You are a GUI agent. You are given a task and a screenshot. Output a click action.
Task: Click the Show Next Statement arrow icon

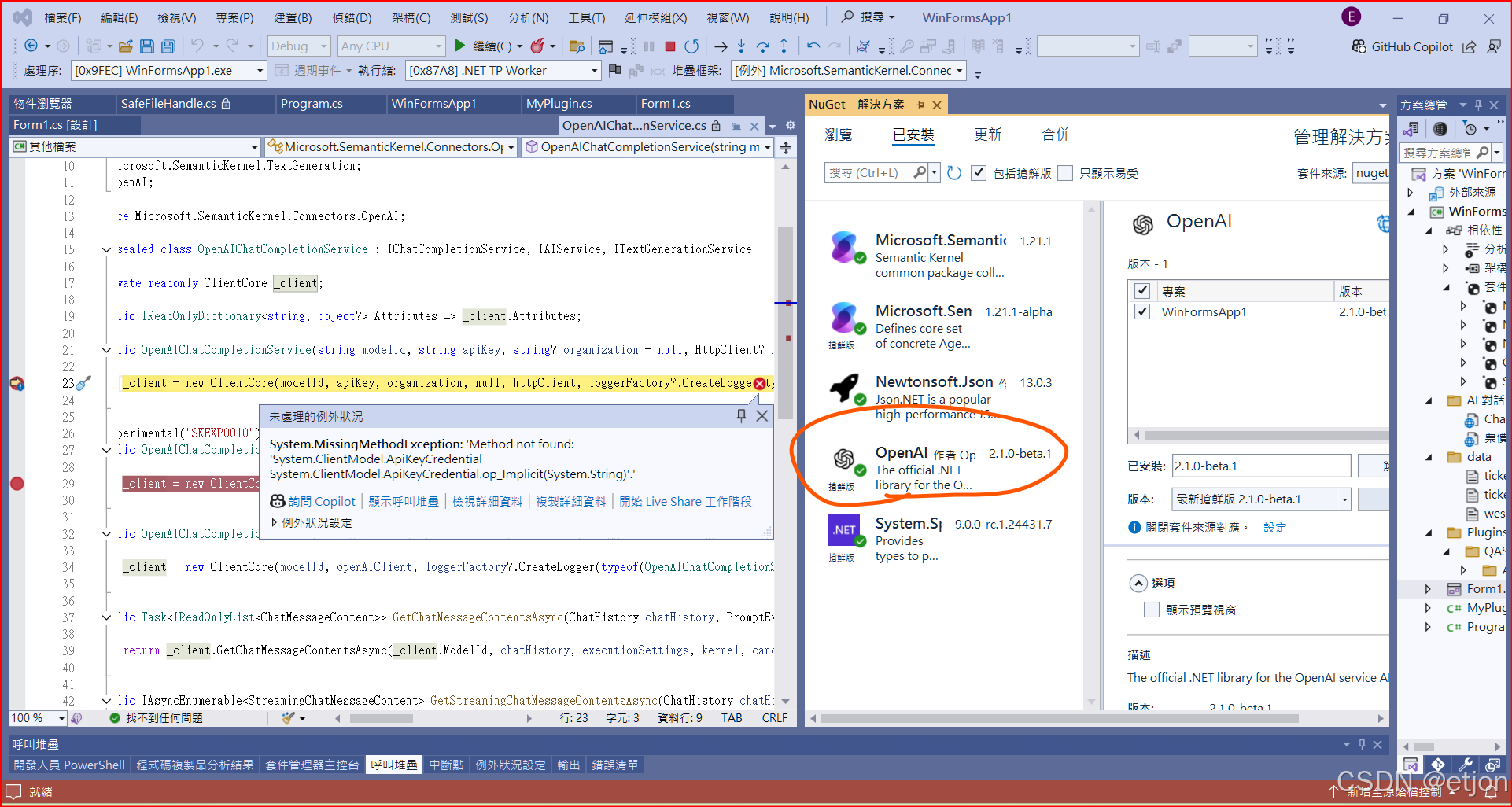(x=721, y=46)
